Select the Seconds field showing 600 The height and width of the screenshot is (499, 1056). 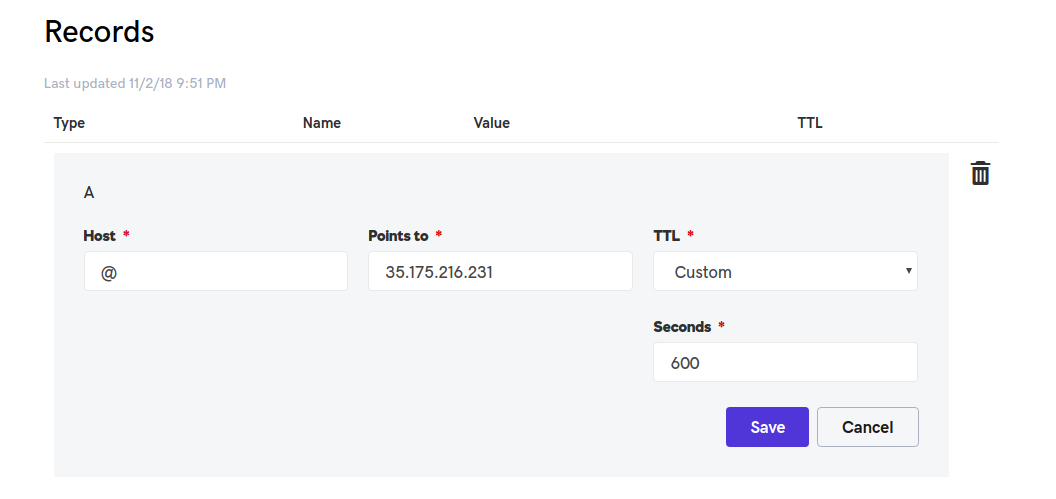tap(785, 362)
